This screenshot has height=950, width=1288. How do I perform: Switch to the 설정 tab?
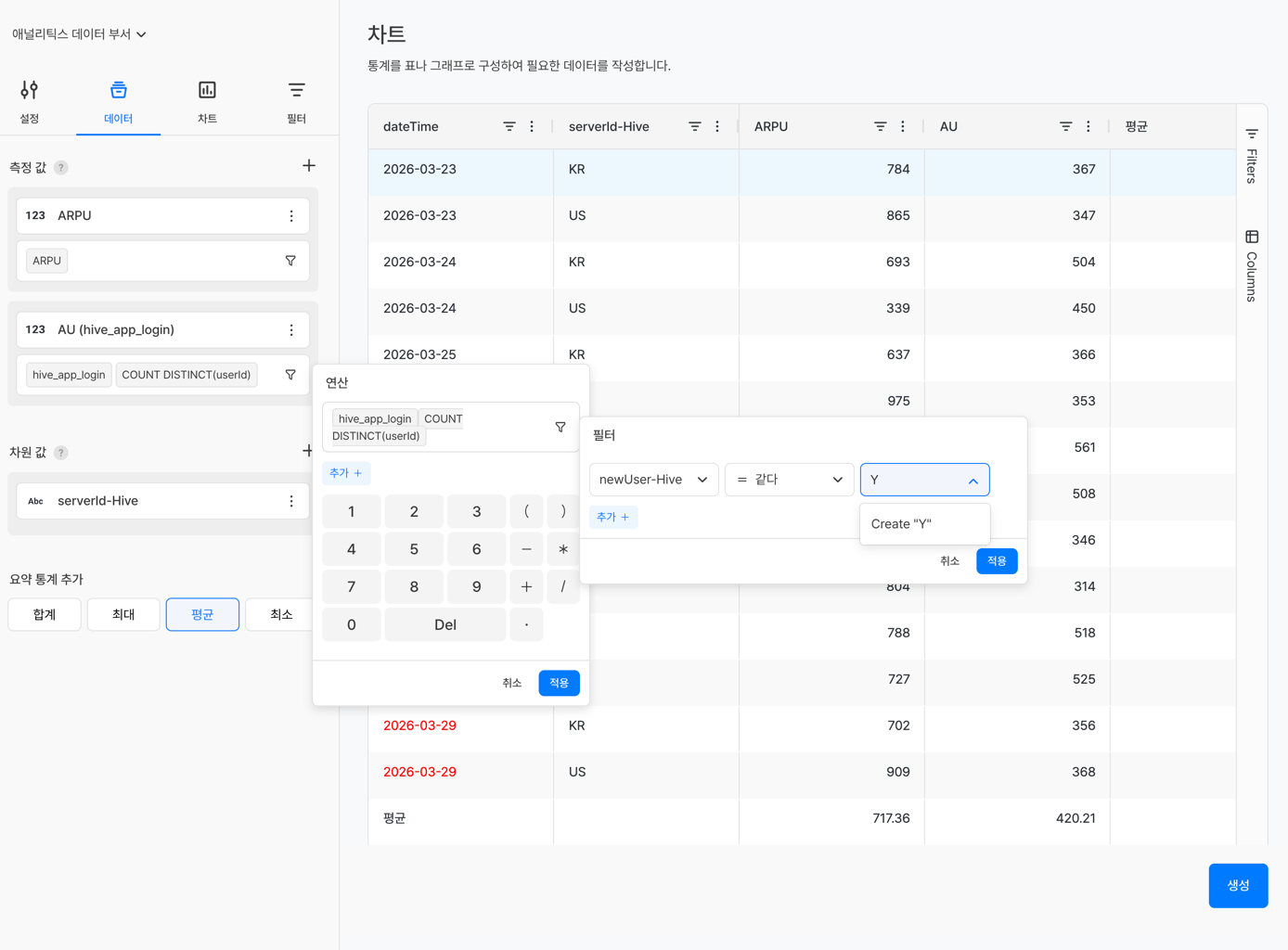[30, 101]
